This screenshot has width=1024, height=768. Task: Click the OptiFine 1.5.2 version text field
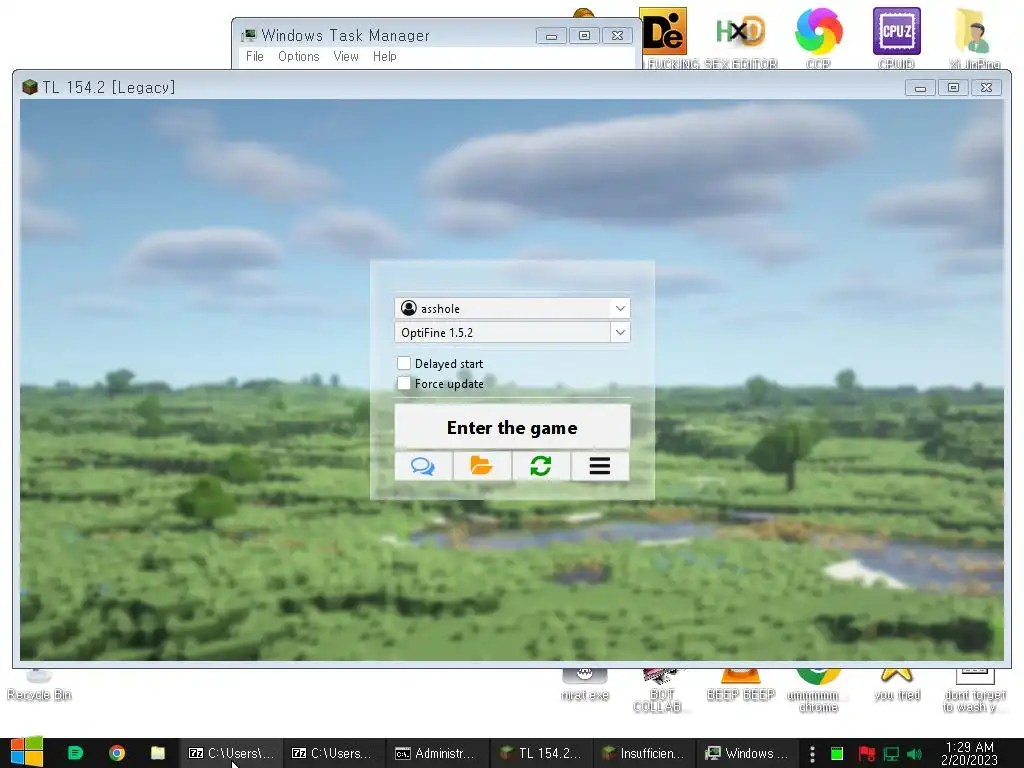click(503, 332)
